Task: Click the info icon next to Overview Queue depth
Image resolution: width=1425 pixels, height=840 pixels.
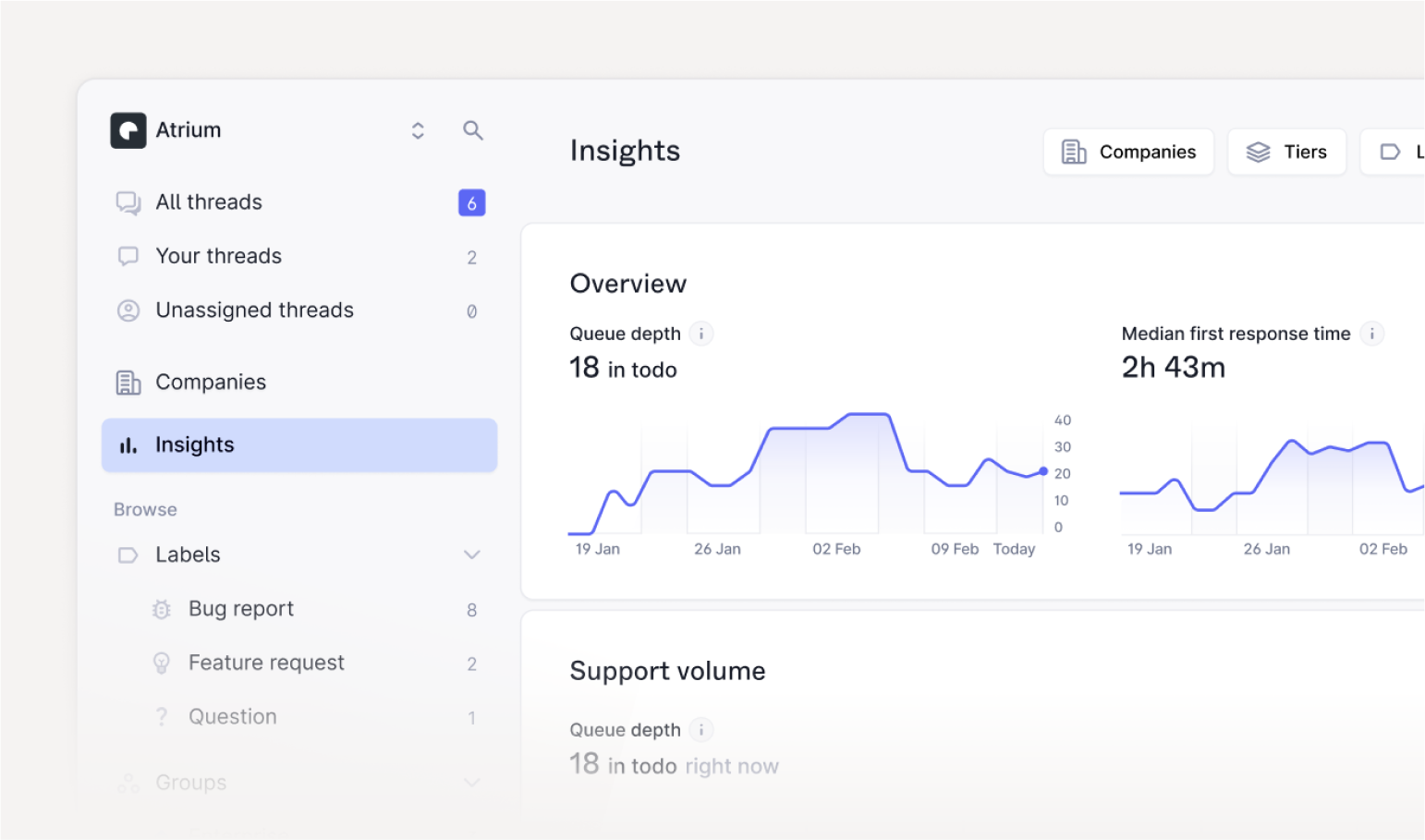Action: tap(701, 334)
